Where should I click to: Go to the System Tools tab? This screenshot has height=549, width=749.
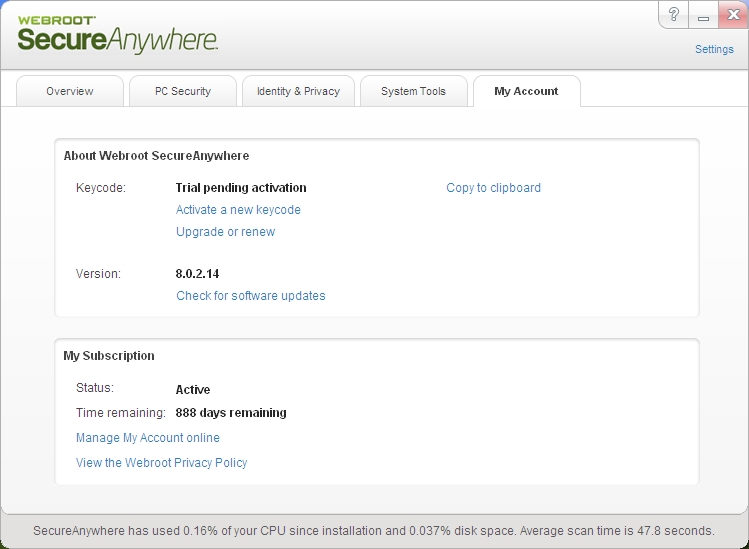(414, 91)
